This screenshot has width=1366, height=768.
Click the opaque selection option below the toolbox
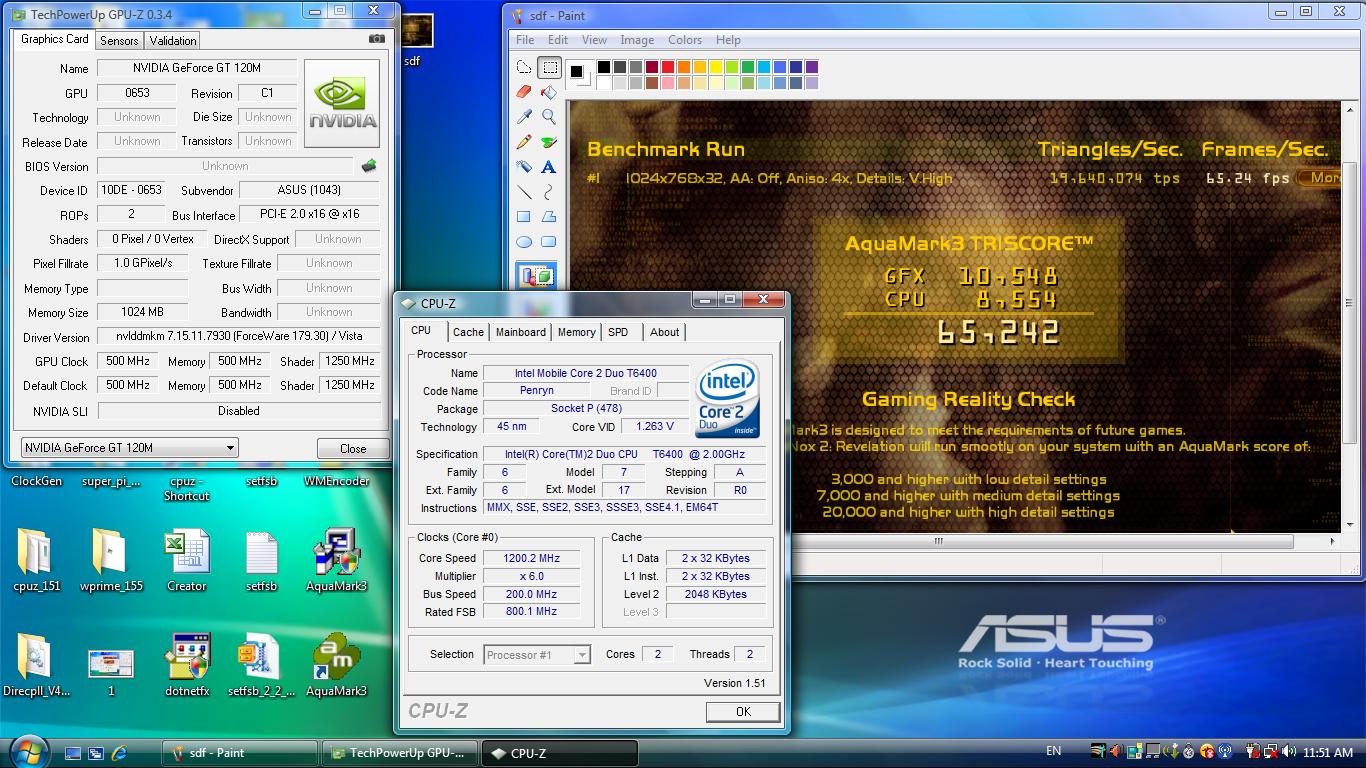tap(537, 276)
